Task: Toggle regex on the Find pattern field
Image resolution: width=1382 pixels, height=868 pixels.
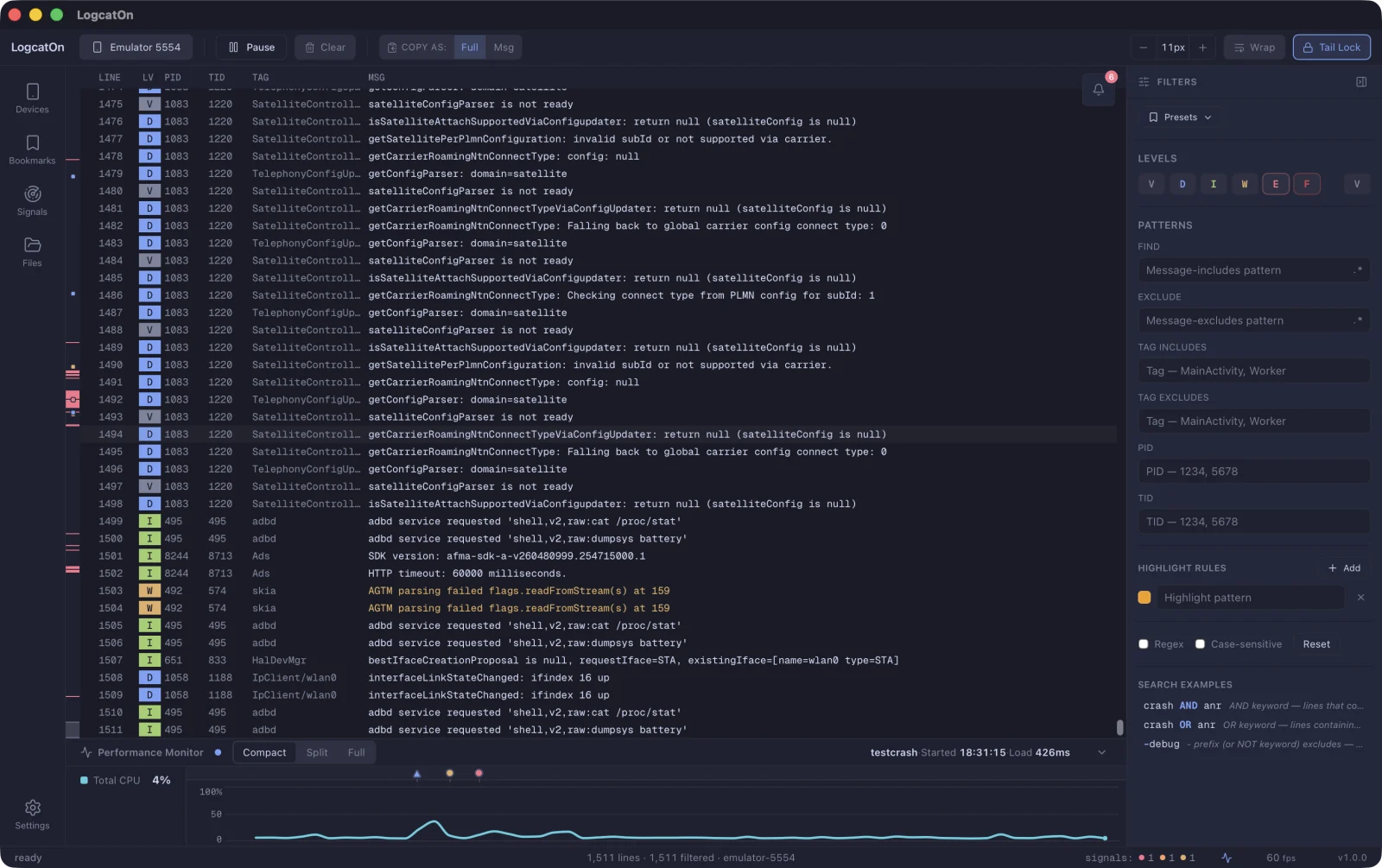Action: (1359, 270)
